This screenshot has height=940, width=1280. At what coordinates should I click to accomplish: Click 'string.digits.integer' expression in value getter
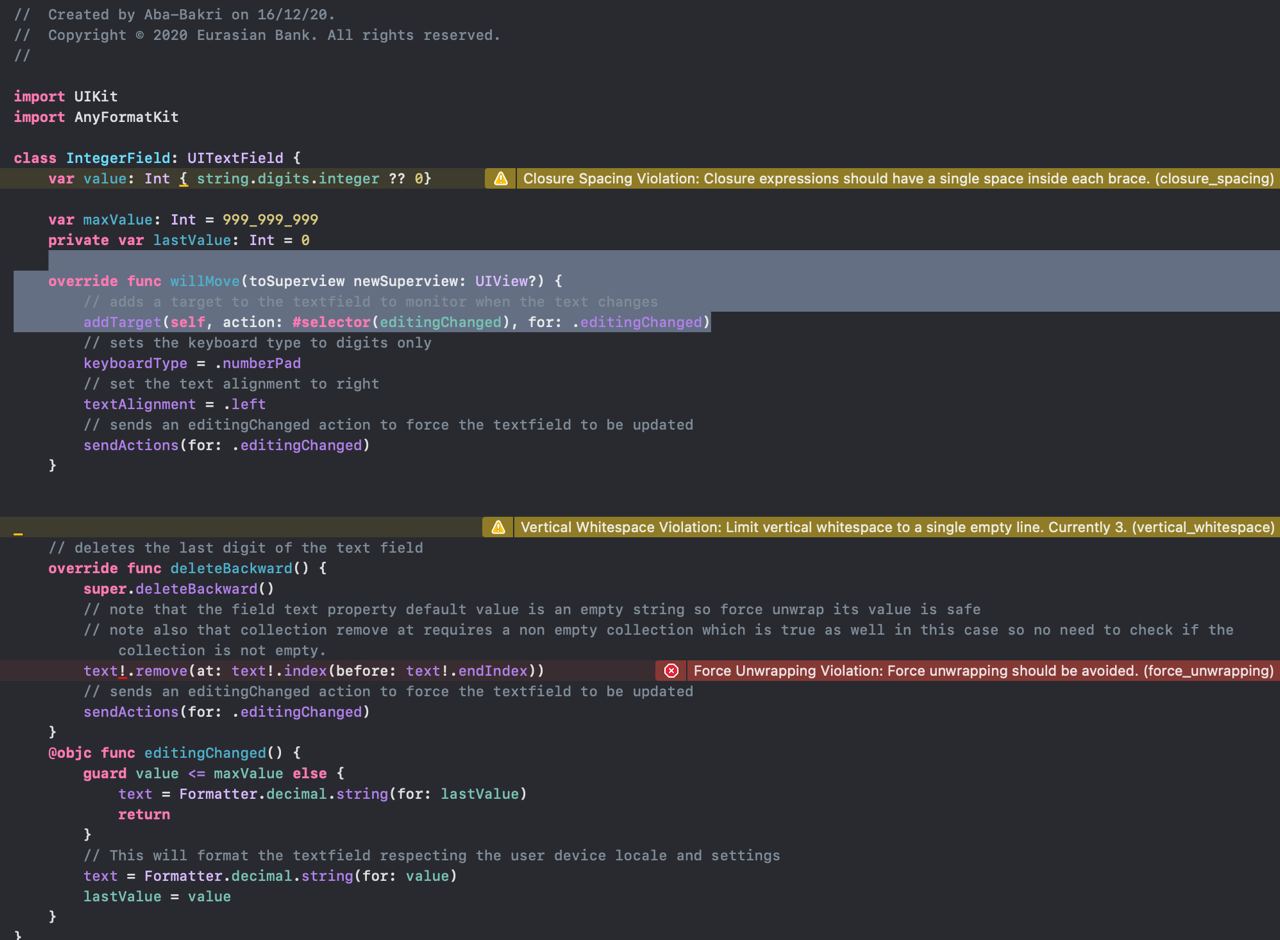tap(288, 179)
